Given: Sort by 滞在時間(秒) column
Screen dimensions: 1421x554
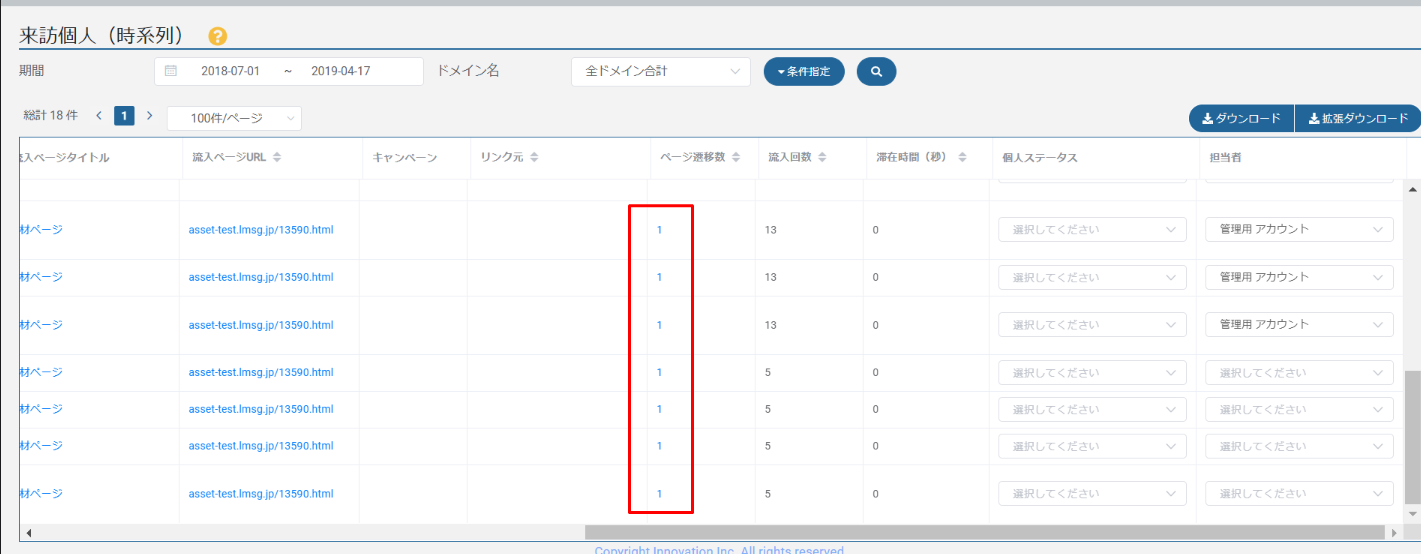Looking at the screenshot, I should tap(962, 158).
